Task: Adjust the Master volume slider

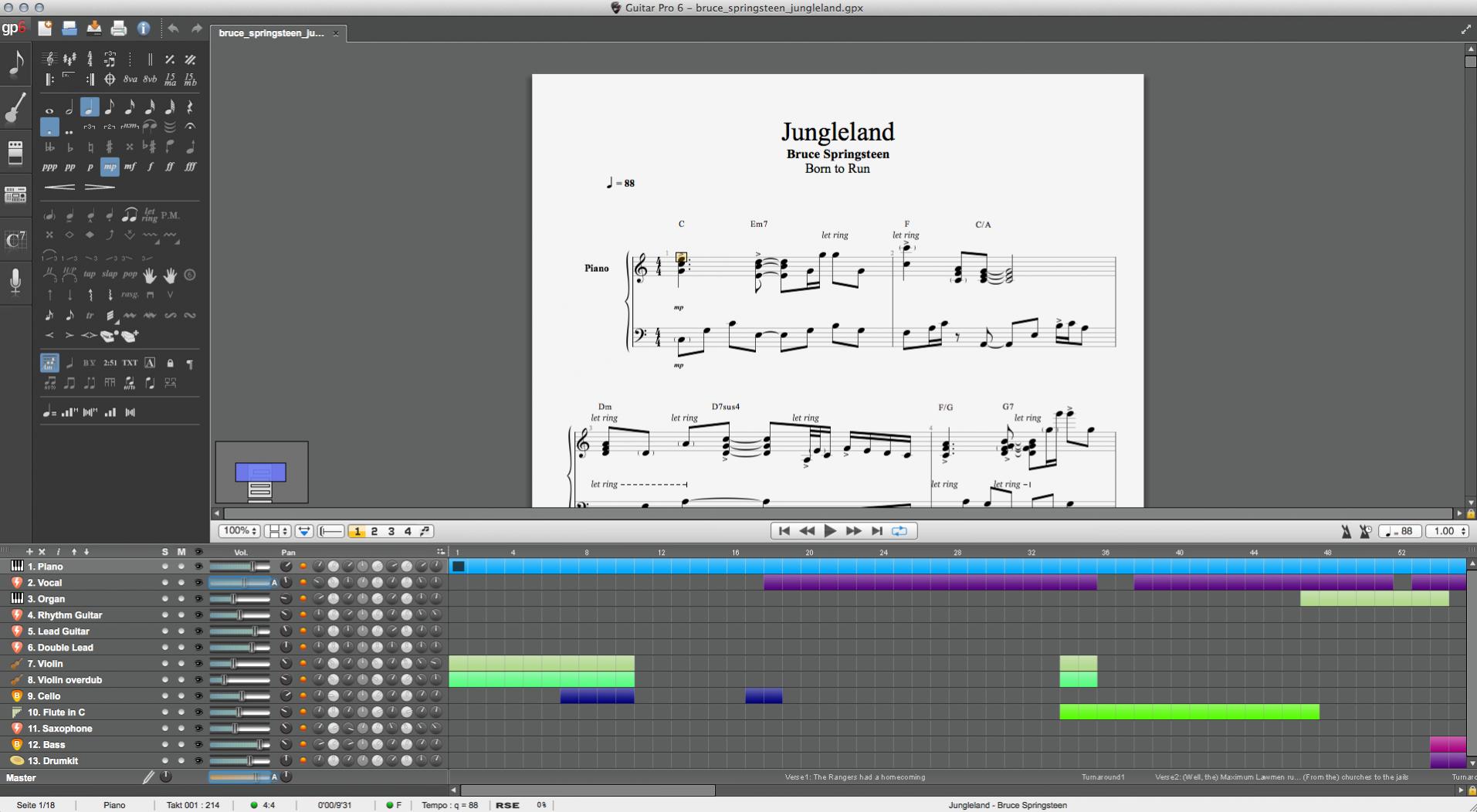Action: point(240,777)
